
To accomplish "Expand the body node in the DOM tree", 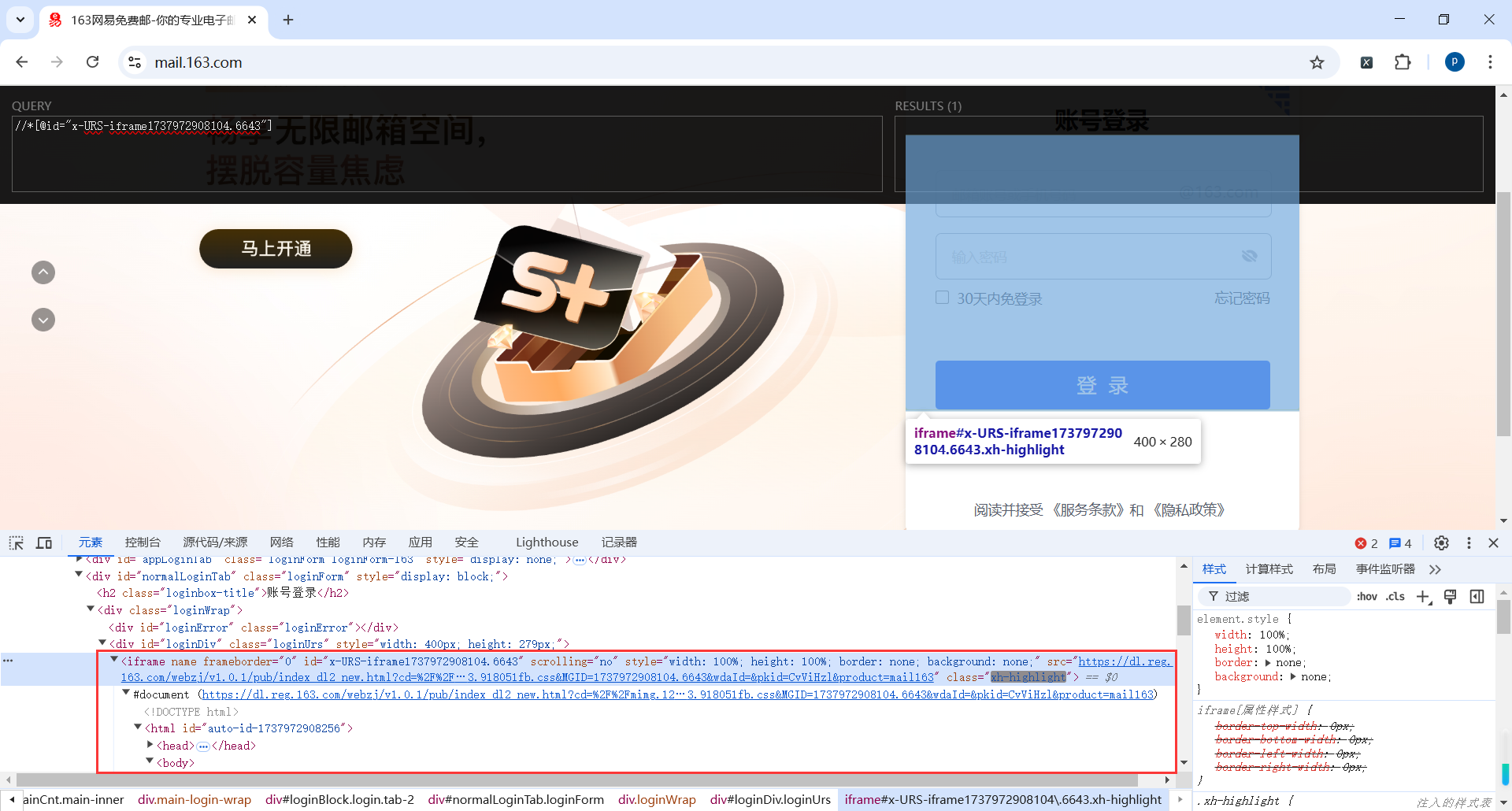I will click(x=150, y=762).
